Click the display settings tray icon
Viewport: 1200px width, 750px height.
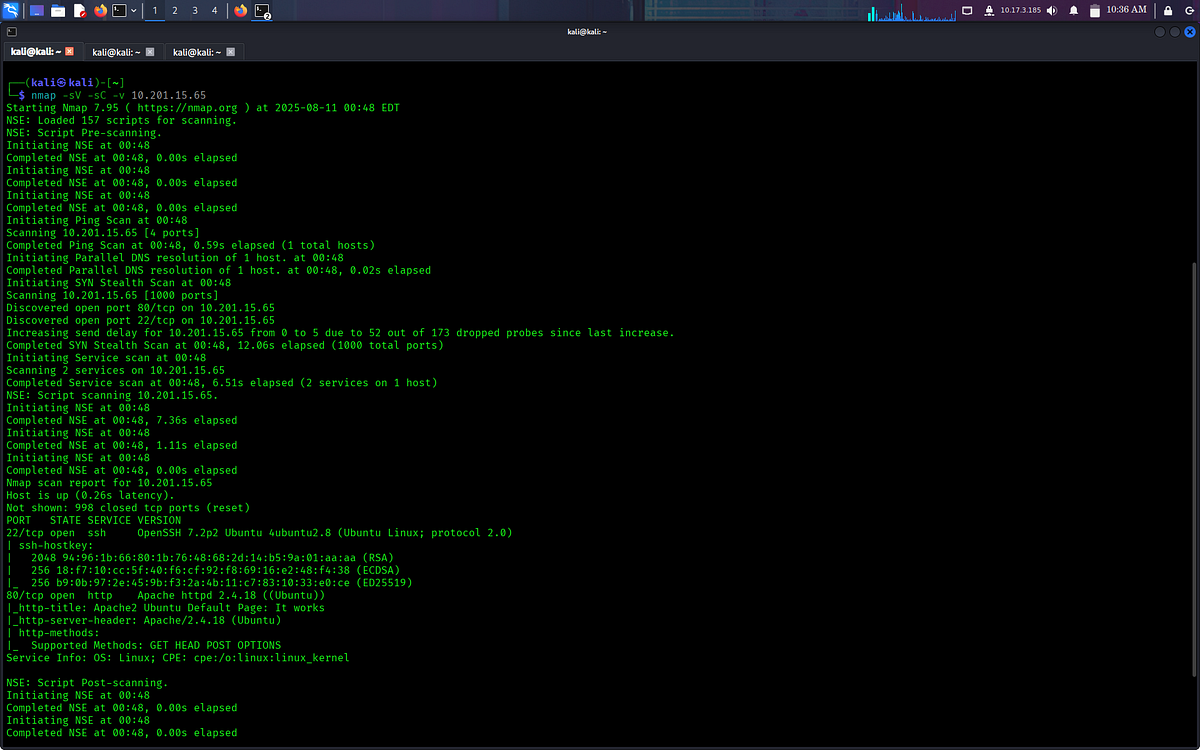967,11
